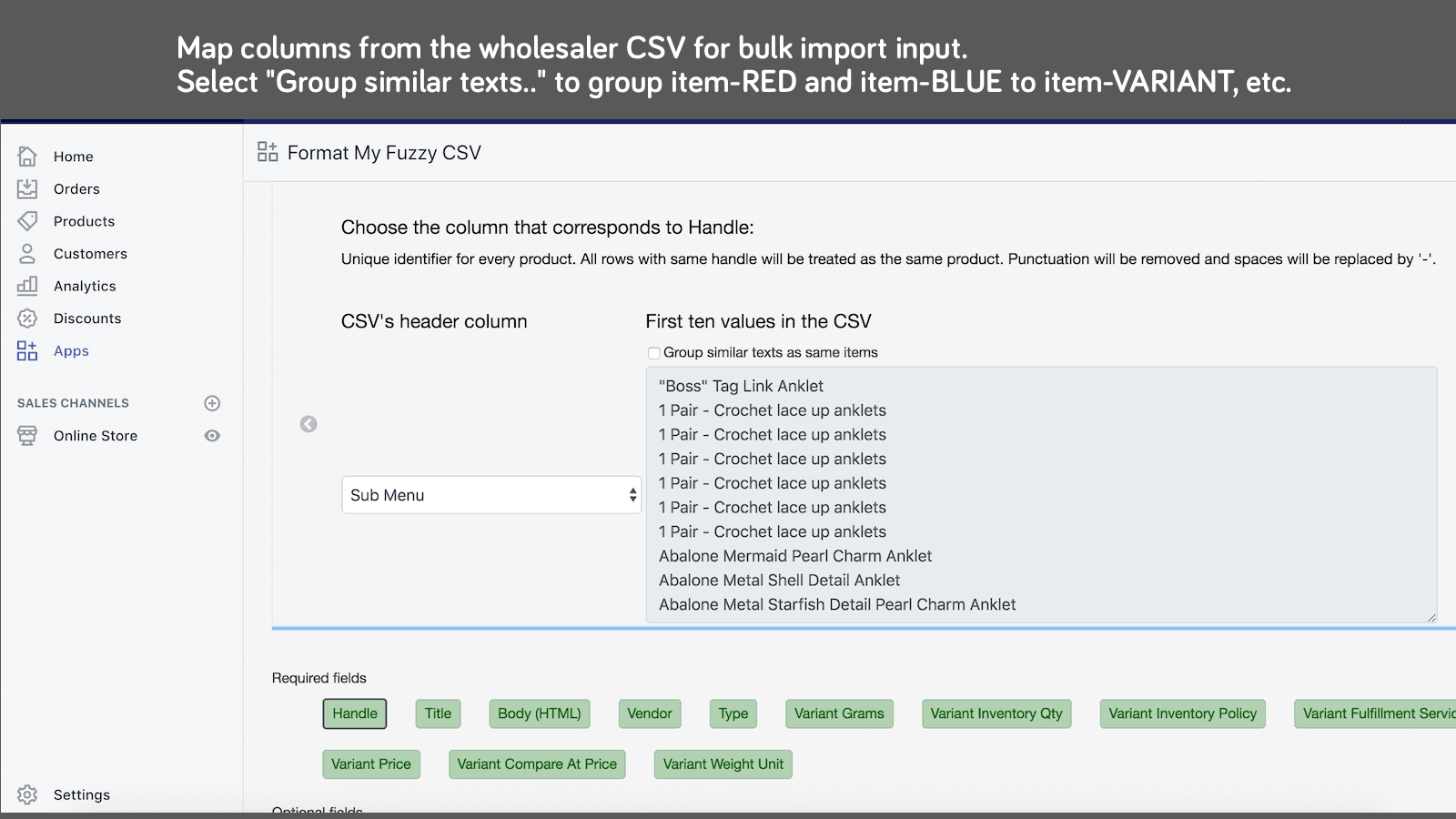Choose the Body (HTML) field button
This screenshot has width=1456, height=819.
(539, 713)
